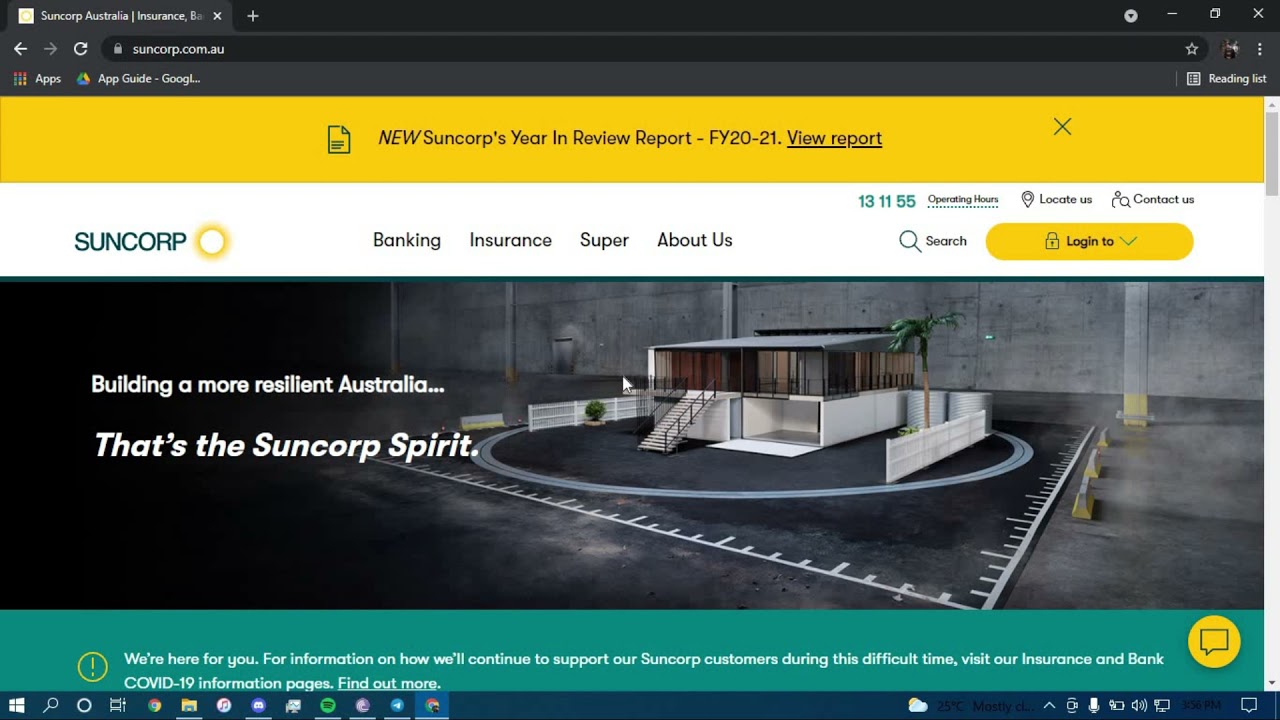The image size is (1280, 720).
Task: Click the Contact us link
Action: [x=1153, y=199]
